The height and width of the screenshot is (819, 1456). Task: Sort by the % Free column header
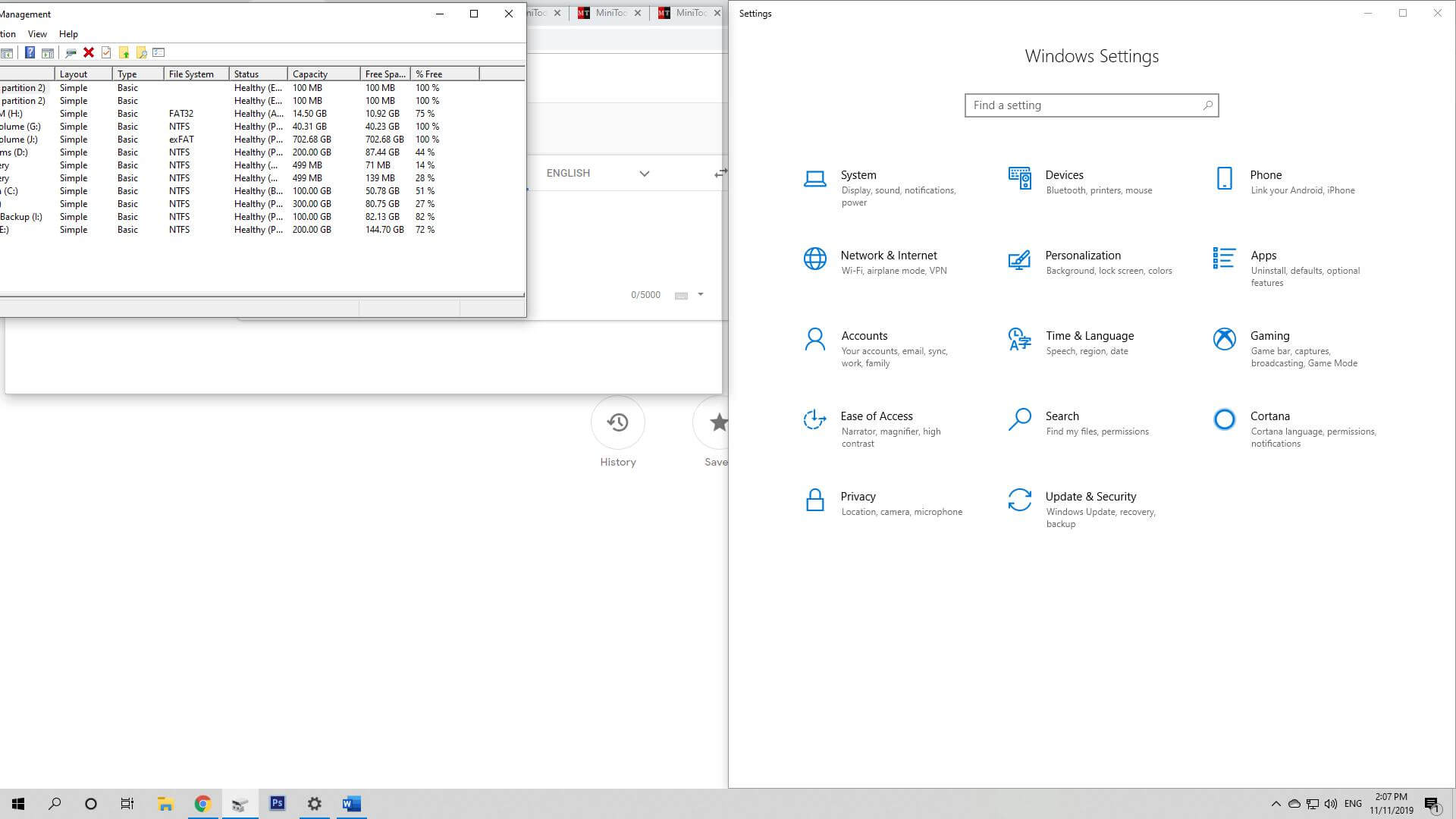coord(444,74)
